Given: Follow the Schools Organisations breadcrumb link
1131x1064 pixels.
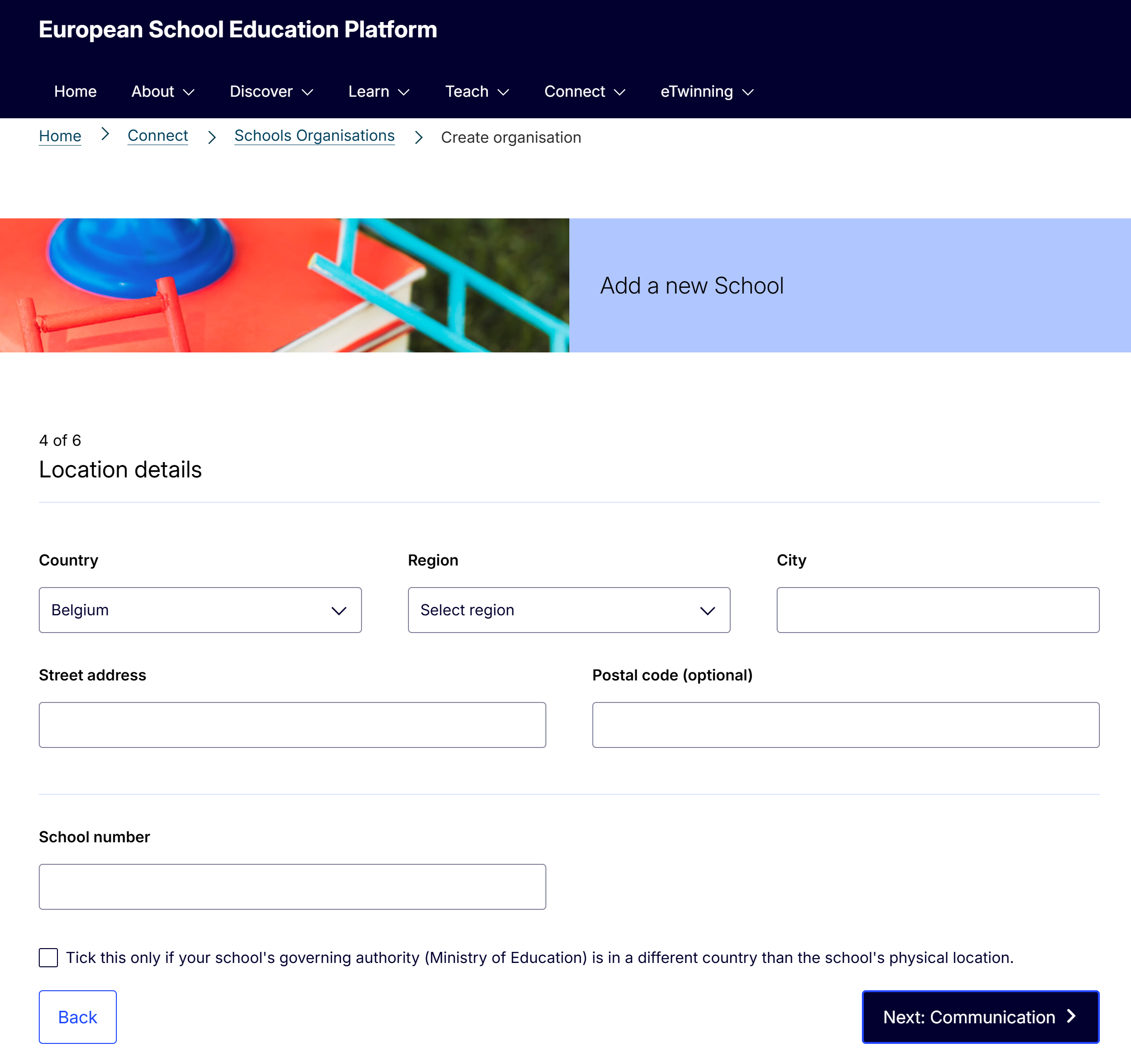Looking at the screenshot, I should click(314, 136).
